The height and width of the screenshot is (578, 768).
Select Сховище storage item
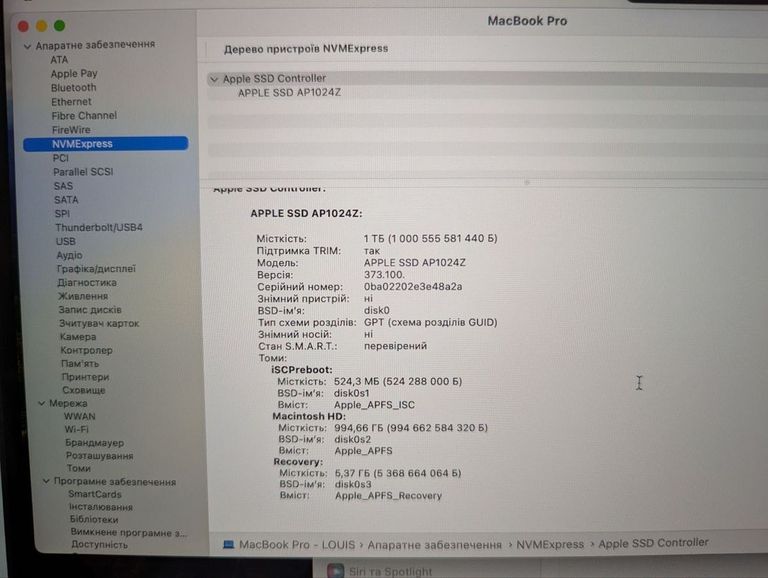84,390
